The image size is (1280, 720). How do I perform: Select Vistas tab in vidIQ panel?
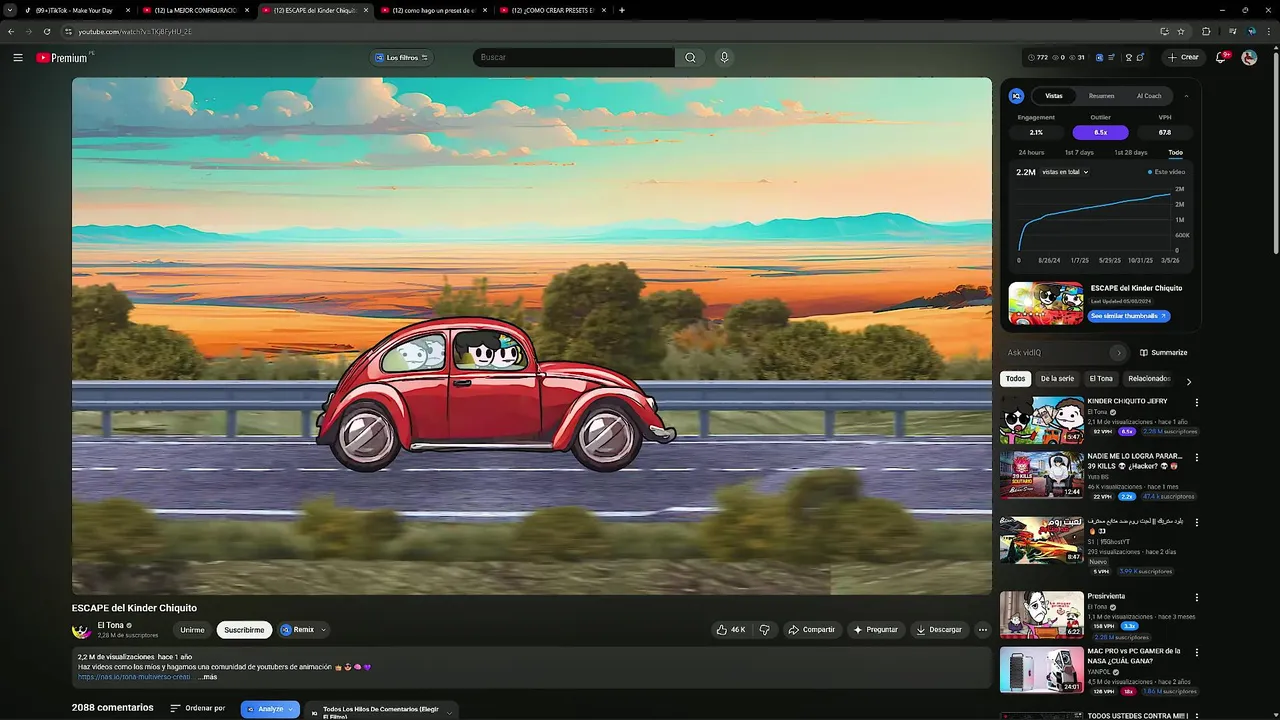point(1054,96)
